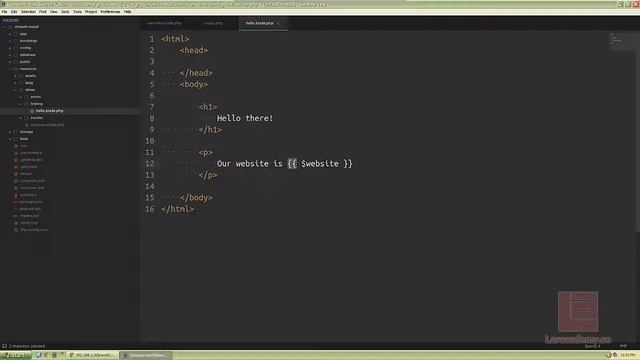Image resolution: width=640 pixels, height=360 pixels.
Task: Expand the database folder arrow
Action: [10, 55]
